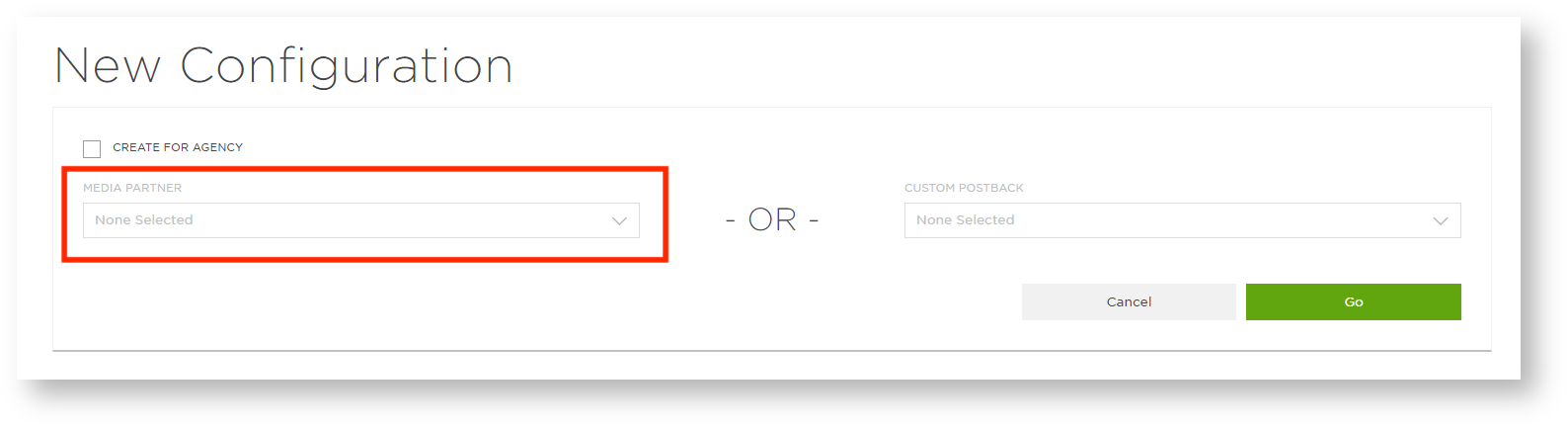Click the "MEDIA PARTNER" field label

click(x=132, y=188)
